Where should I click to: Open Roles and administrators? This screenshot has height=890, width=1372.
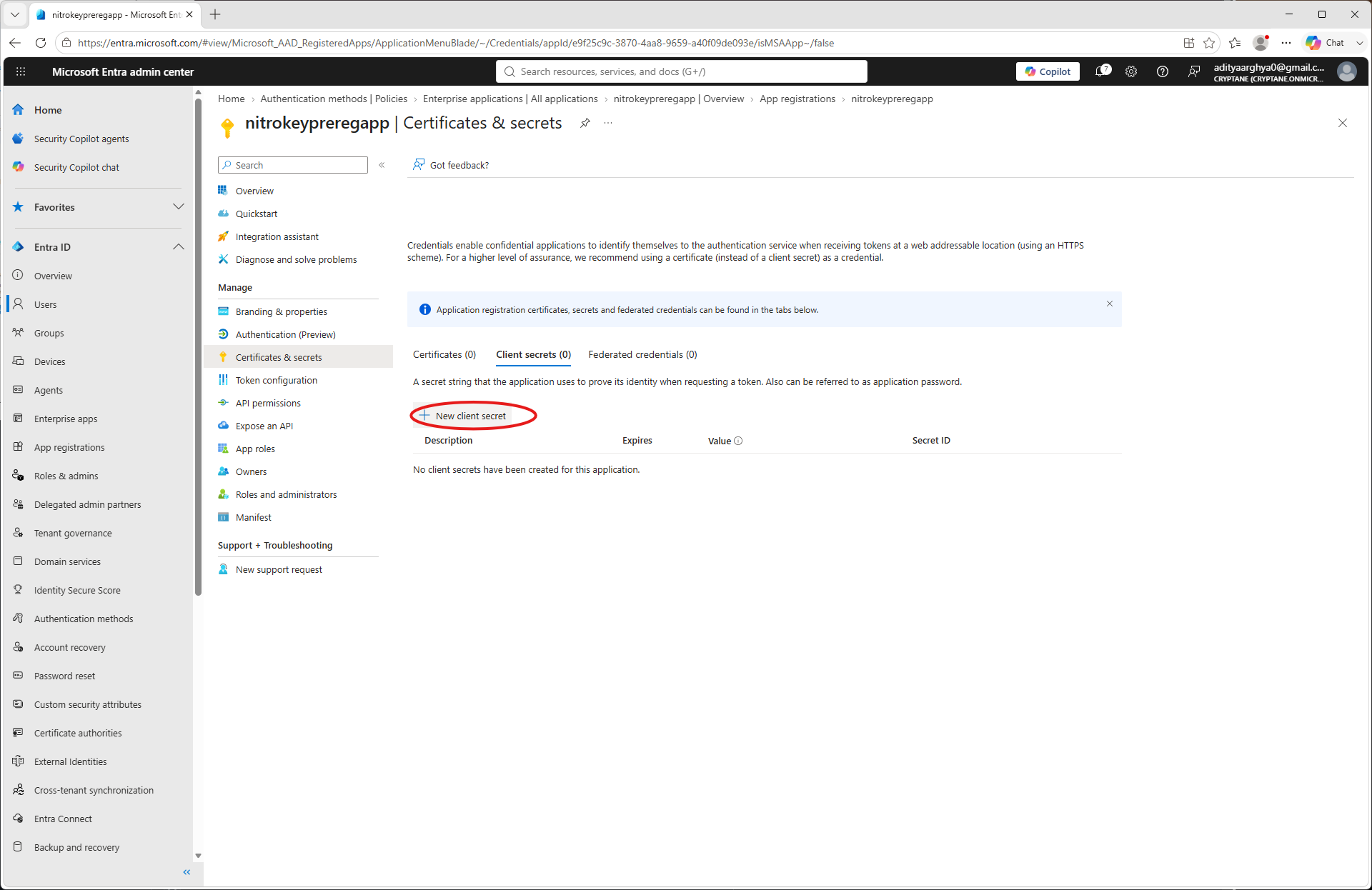(286, 494)
